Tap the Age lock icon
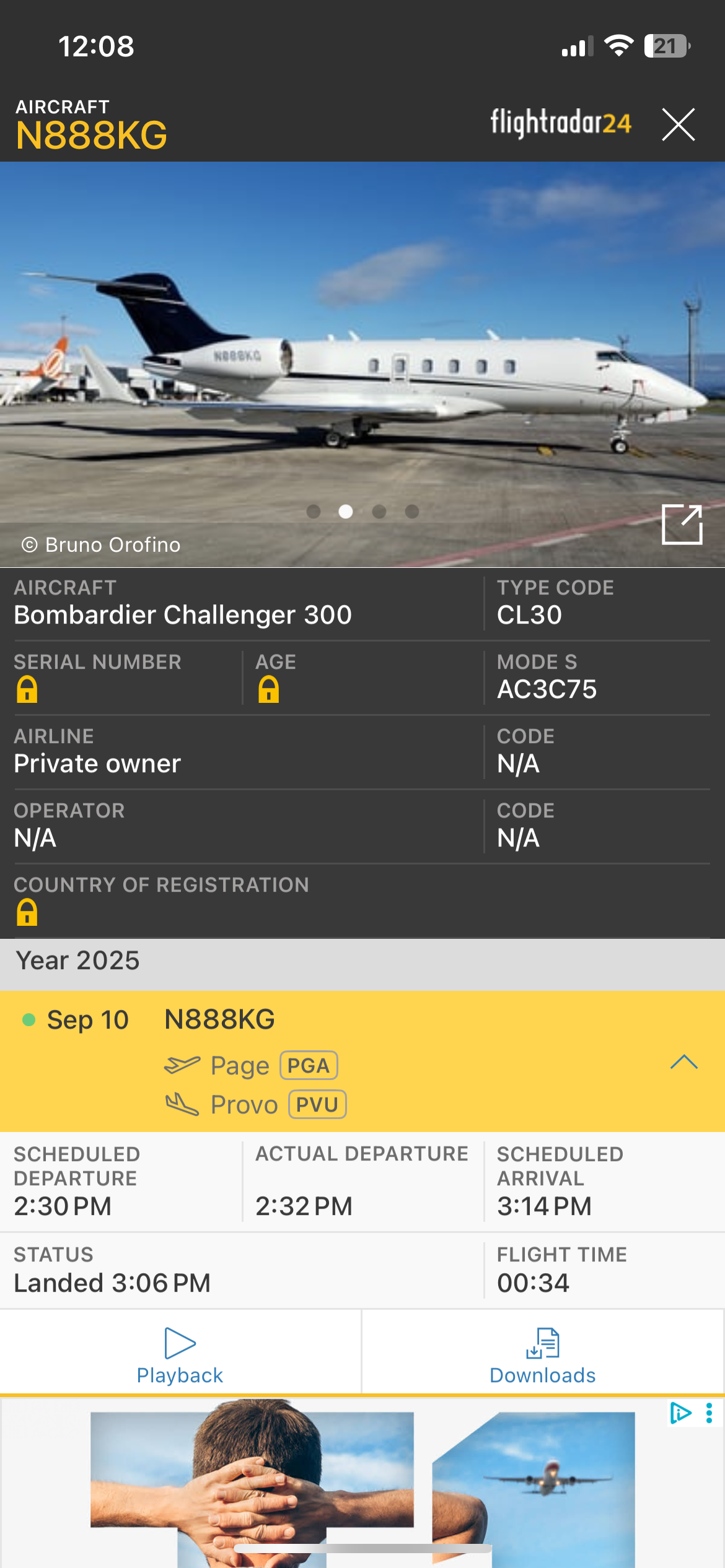 click(x=268, y=689)
